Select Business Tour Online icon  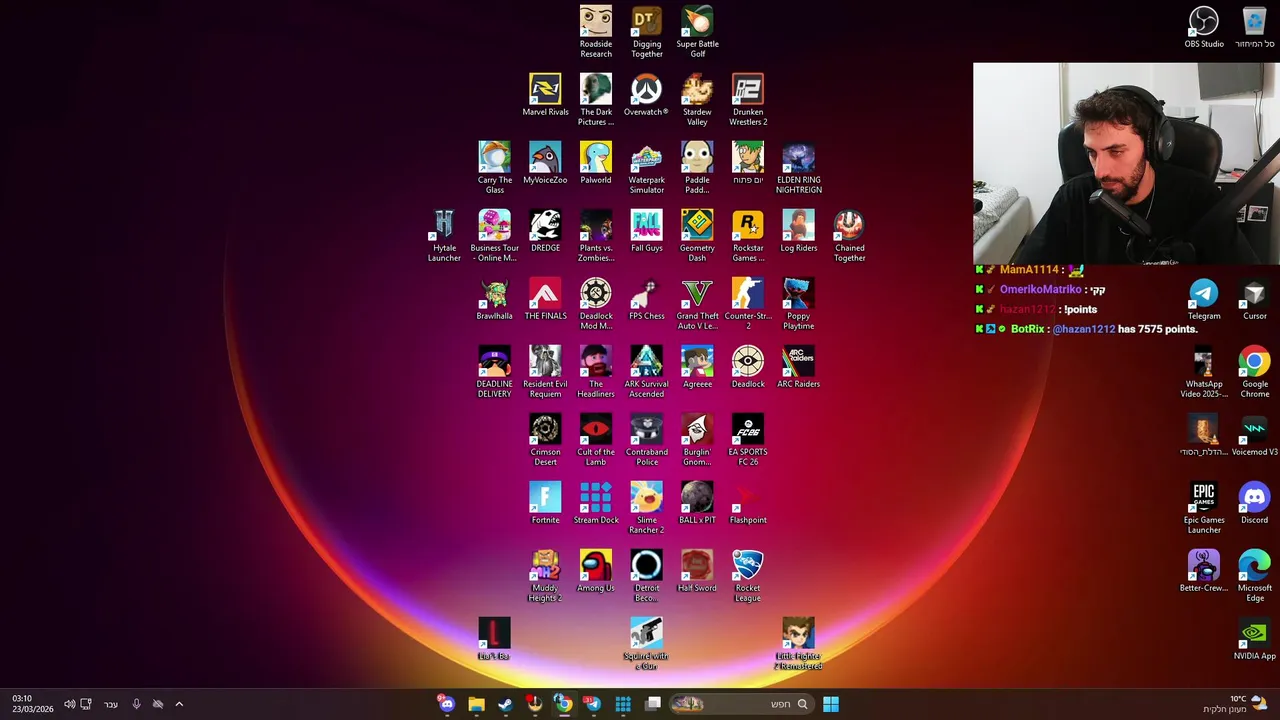coord(494,236)
